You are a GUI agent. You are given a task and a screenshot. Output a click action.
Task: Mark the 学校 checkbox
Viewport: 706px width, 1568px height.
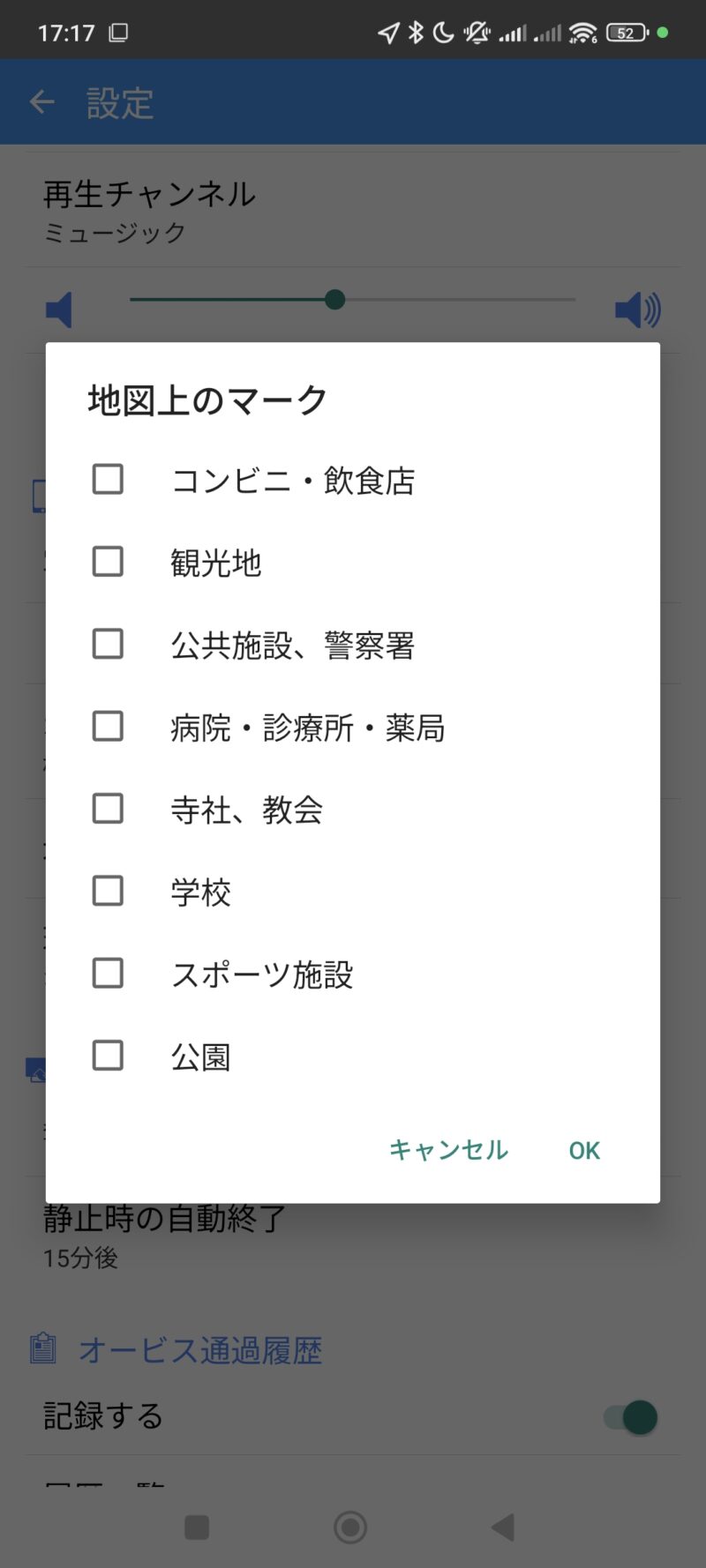[x=108, y=891]
